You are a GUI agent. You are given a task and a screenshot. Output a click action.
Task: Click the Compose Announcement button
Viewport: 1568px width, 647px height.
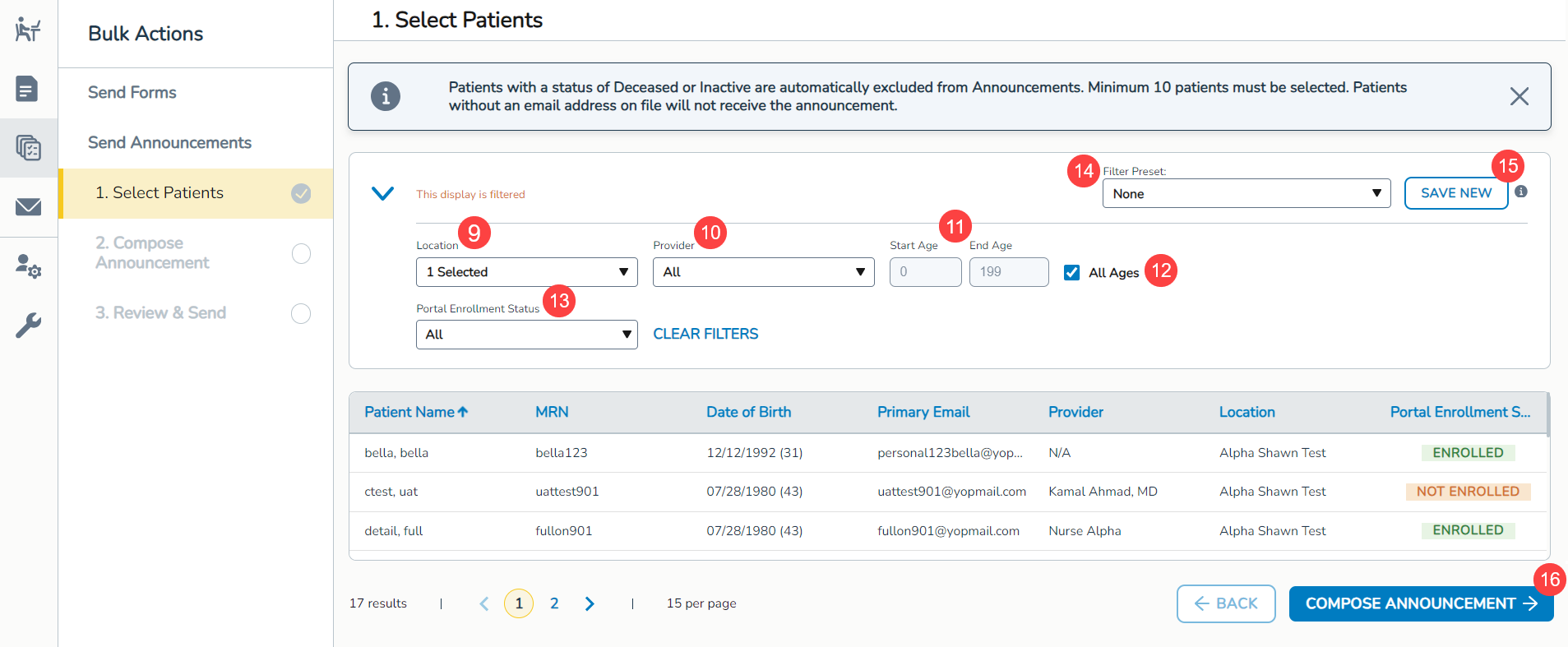coord(1420,603)
